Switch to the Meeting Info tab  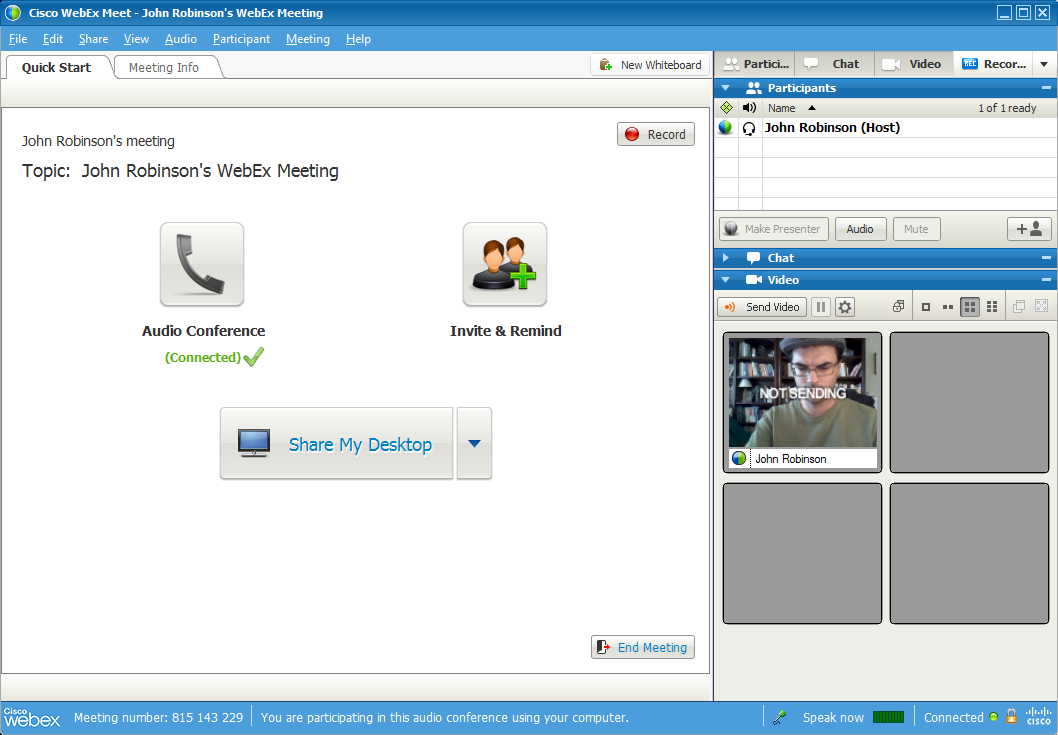tap(164, 67)
